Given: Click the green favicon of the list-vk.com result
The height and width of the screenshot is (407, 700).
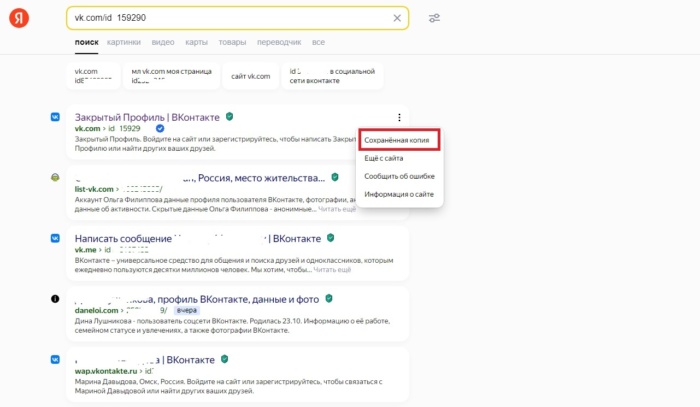Looking at the screenshot, I should click(55, 177).
